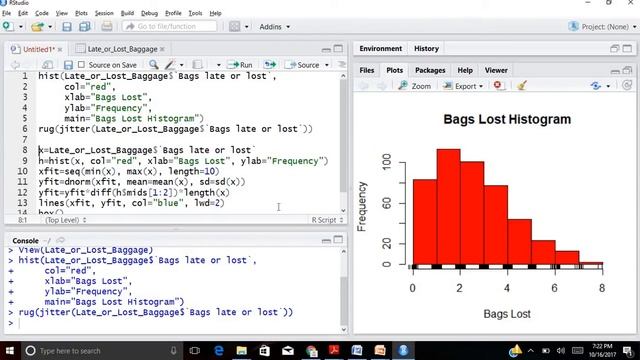The image size is (640, 360).
Task: Open the Code menu
Action: [x=42, y=13]
